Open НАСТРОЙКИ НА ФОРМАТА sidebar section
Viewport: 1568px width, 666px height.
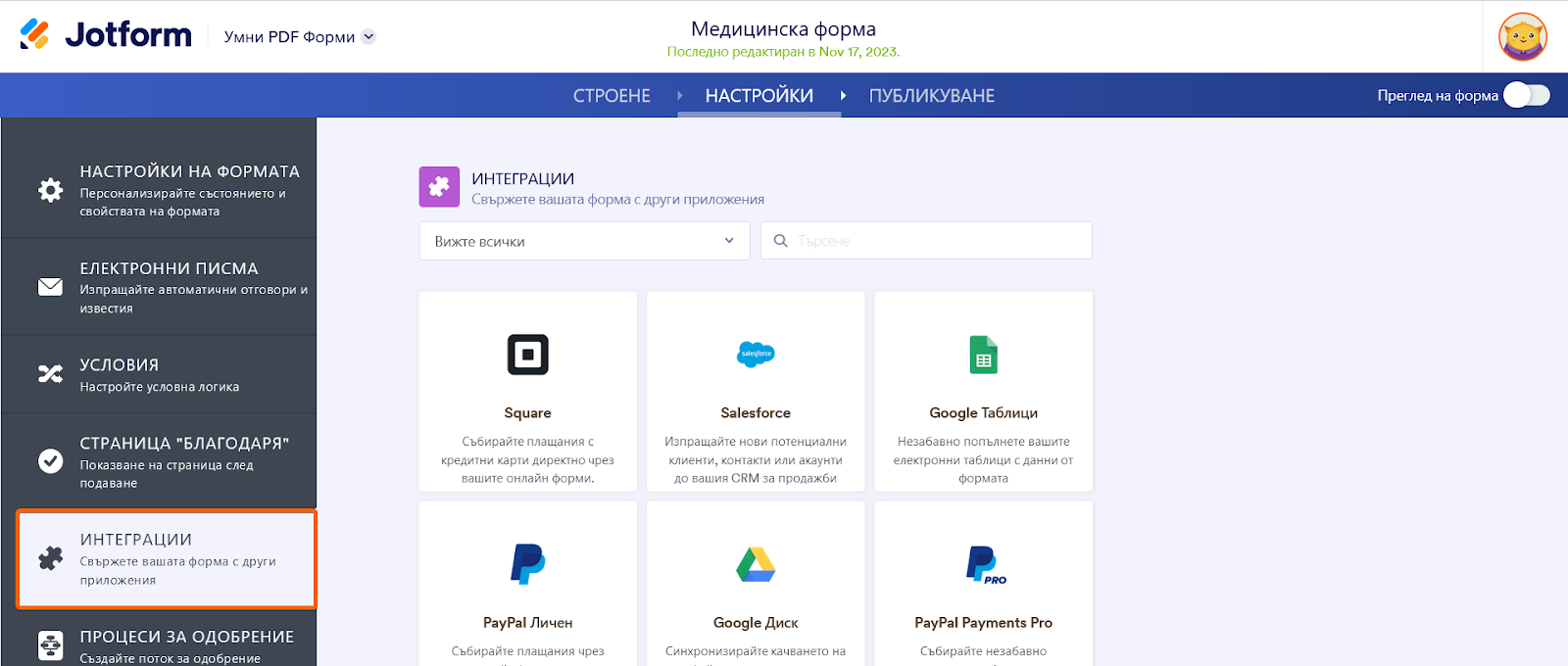click(x=159, y=190)
